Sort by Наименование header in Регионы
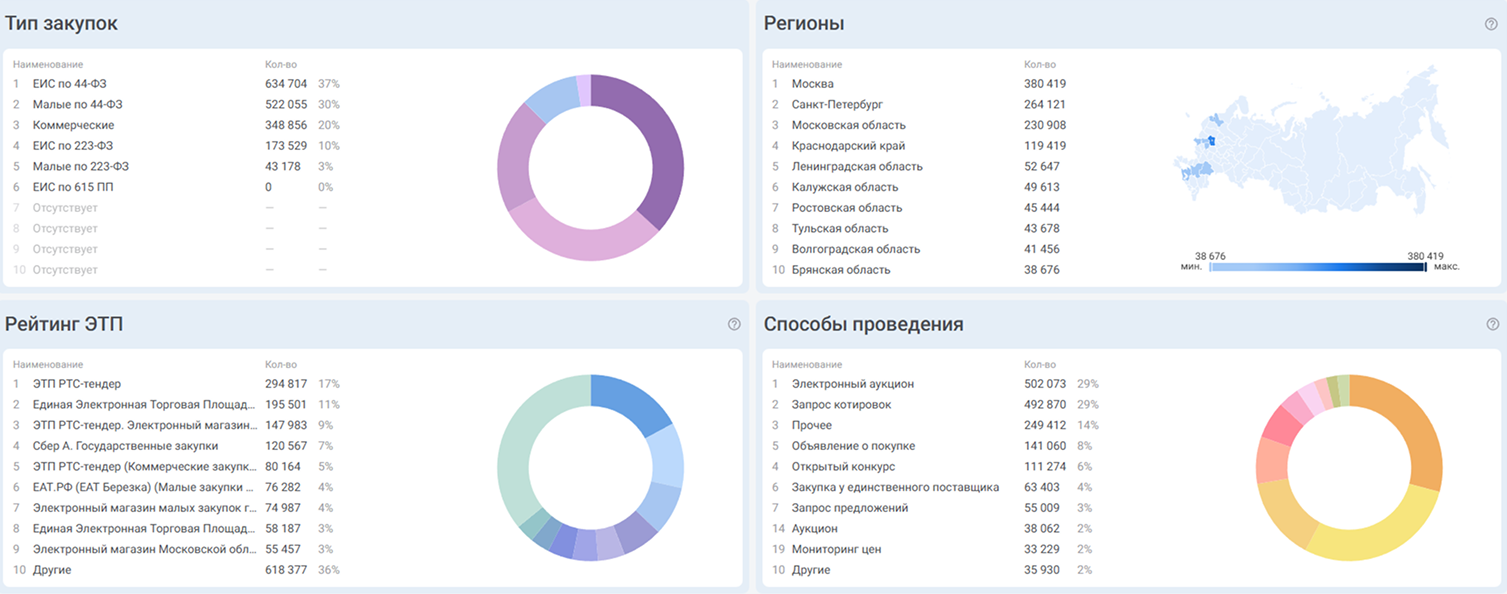The height and width of the screenshot is (594, 1507). (x=807, y=65)
